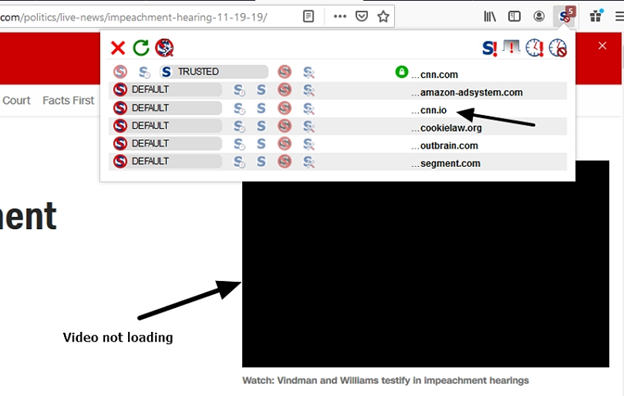Set cnn.com to DEFAULT preset
Screen dimensions: 624x396
click(x=120, y=72)
